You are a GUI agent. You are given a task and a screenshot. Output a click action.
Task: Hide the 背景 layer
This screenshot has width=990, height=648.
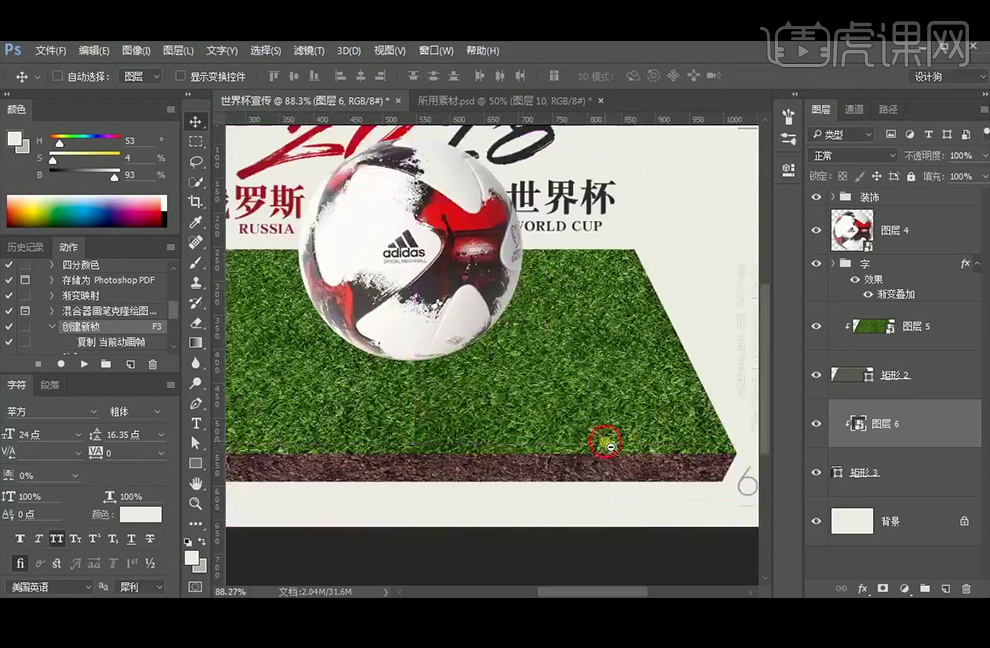(817, 521)
